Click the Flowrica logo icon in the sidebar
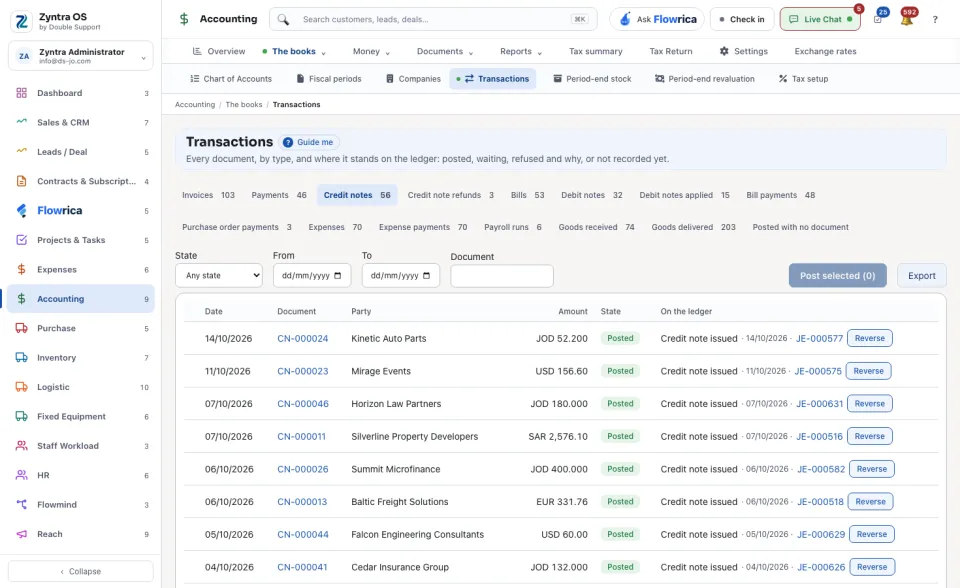Screen dimensions: 960x588 click(21, 211)
